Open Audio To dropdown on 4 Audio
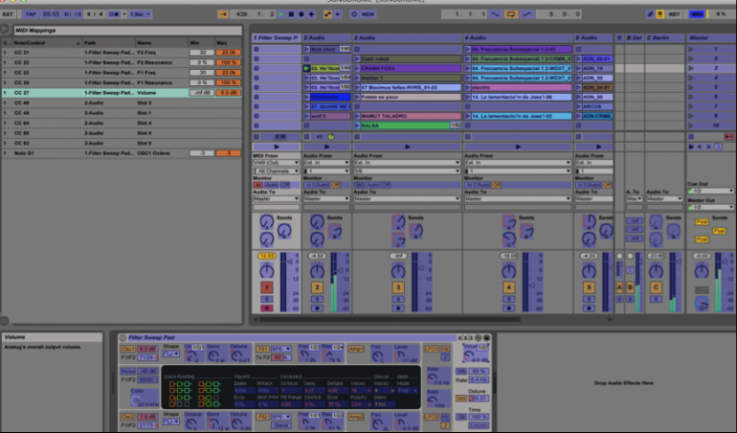737x433 pixels. (517, 199)
